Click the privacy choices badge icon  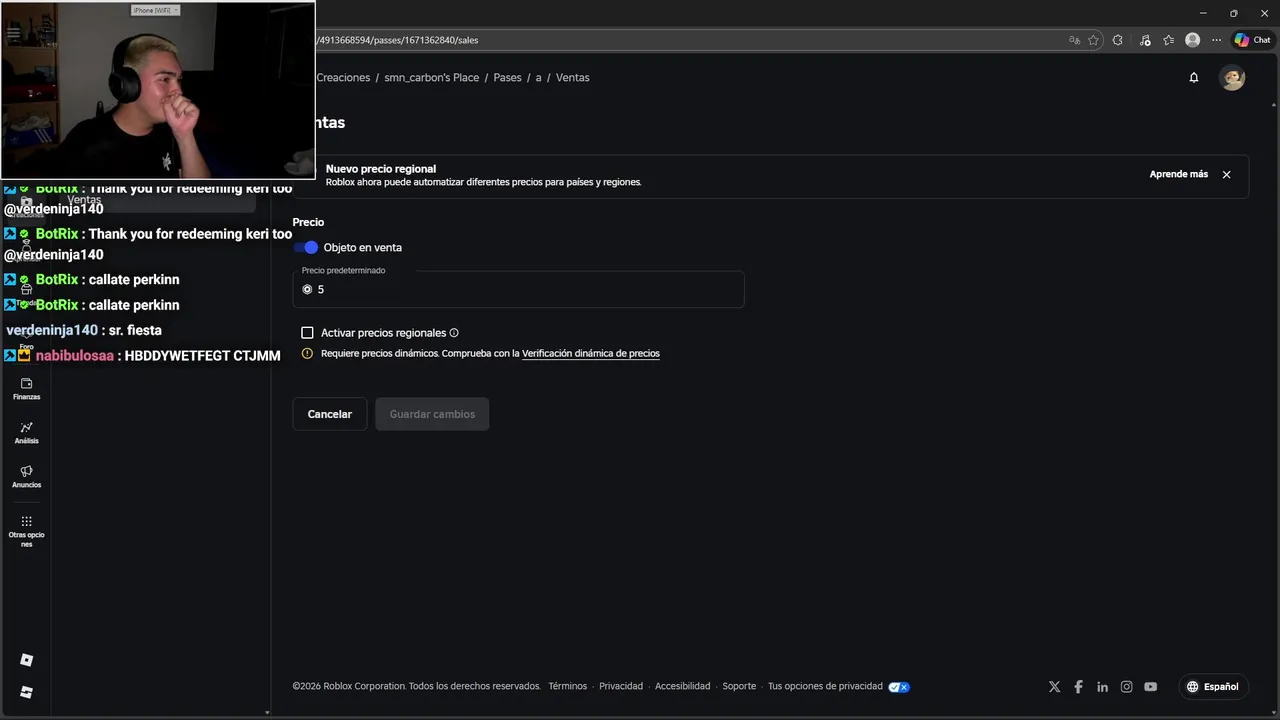tap(899, 687)
